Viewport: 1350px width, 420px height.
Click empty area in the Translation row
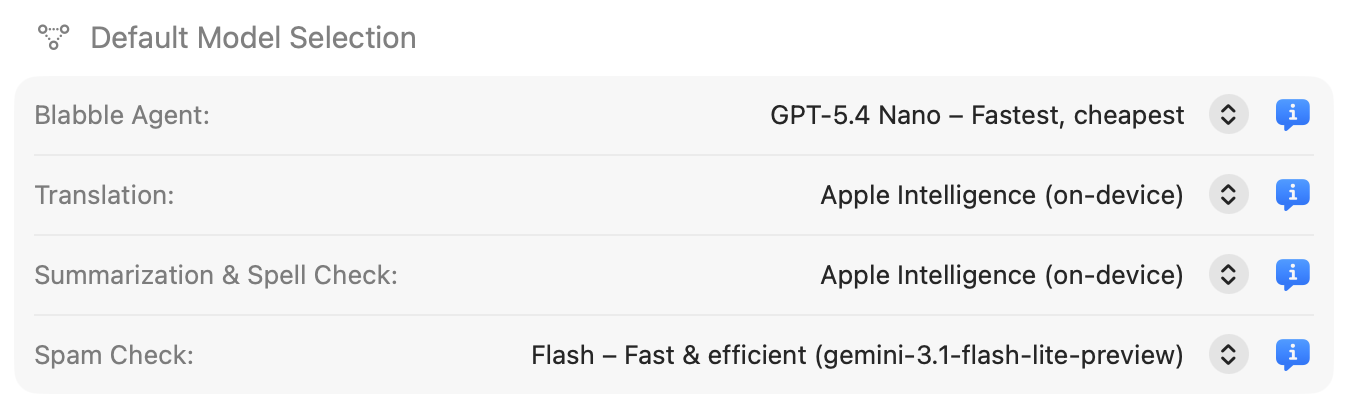click(x=480, y=195)
